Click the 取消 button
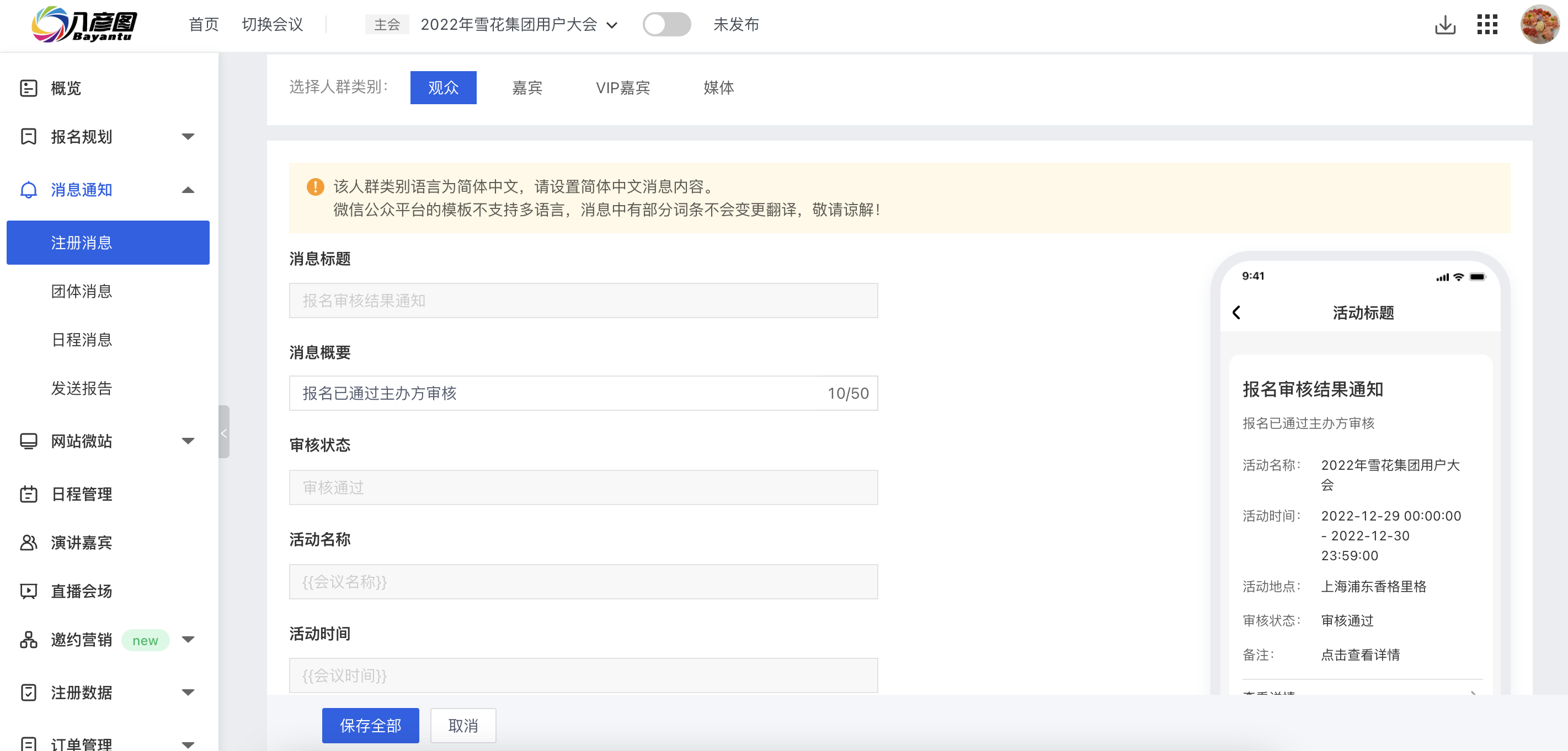The height and width of the screenshot is (751, 1568). (462, 726)
